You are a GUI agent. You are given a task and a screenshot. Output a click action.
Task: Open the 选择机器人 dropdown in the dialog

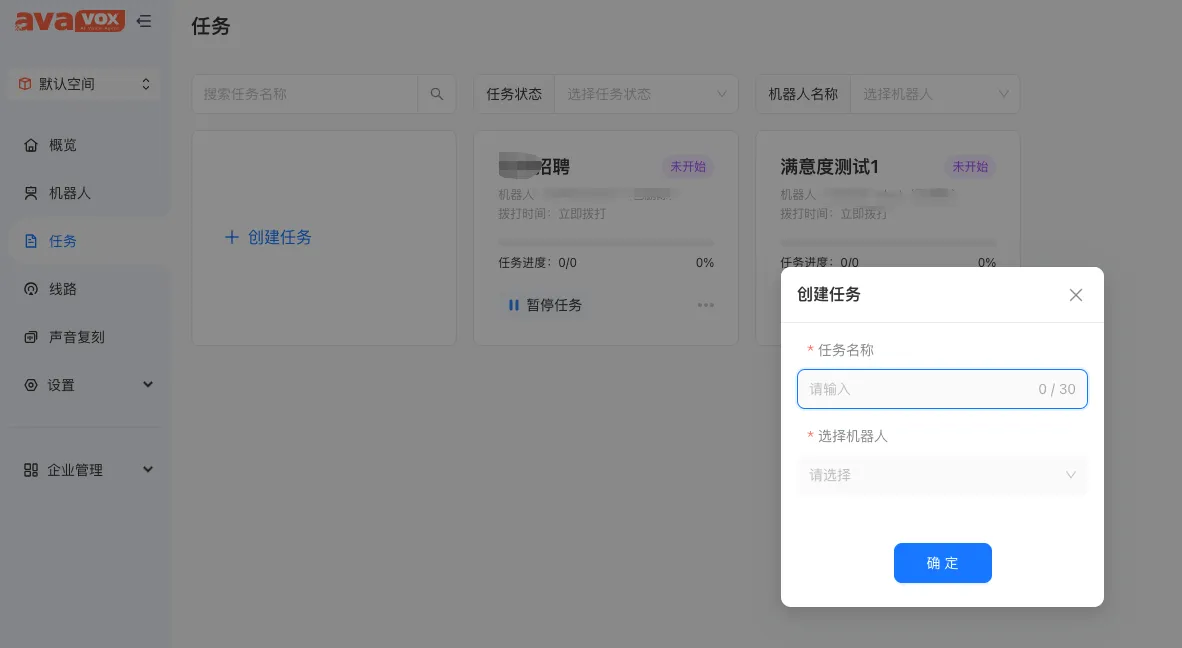(941, 475)
